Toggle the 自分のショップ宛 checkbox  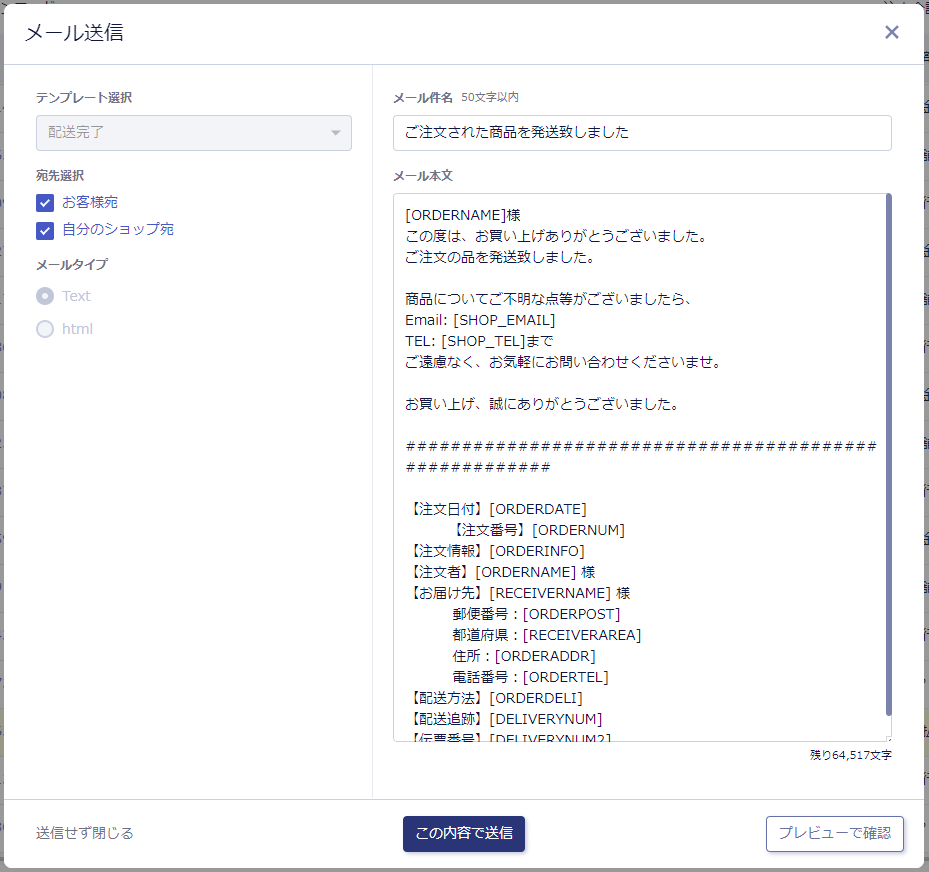tap(45, 231)
